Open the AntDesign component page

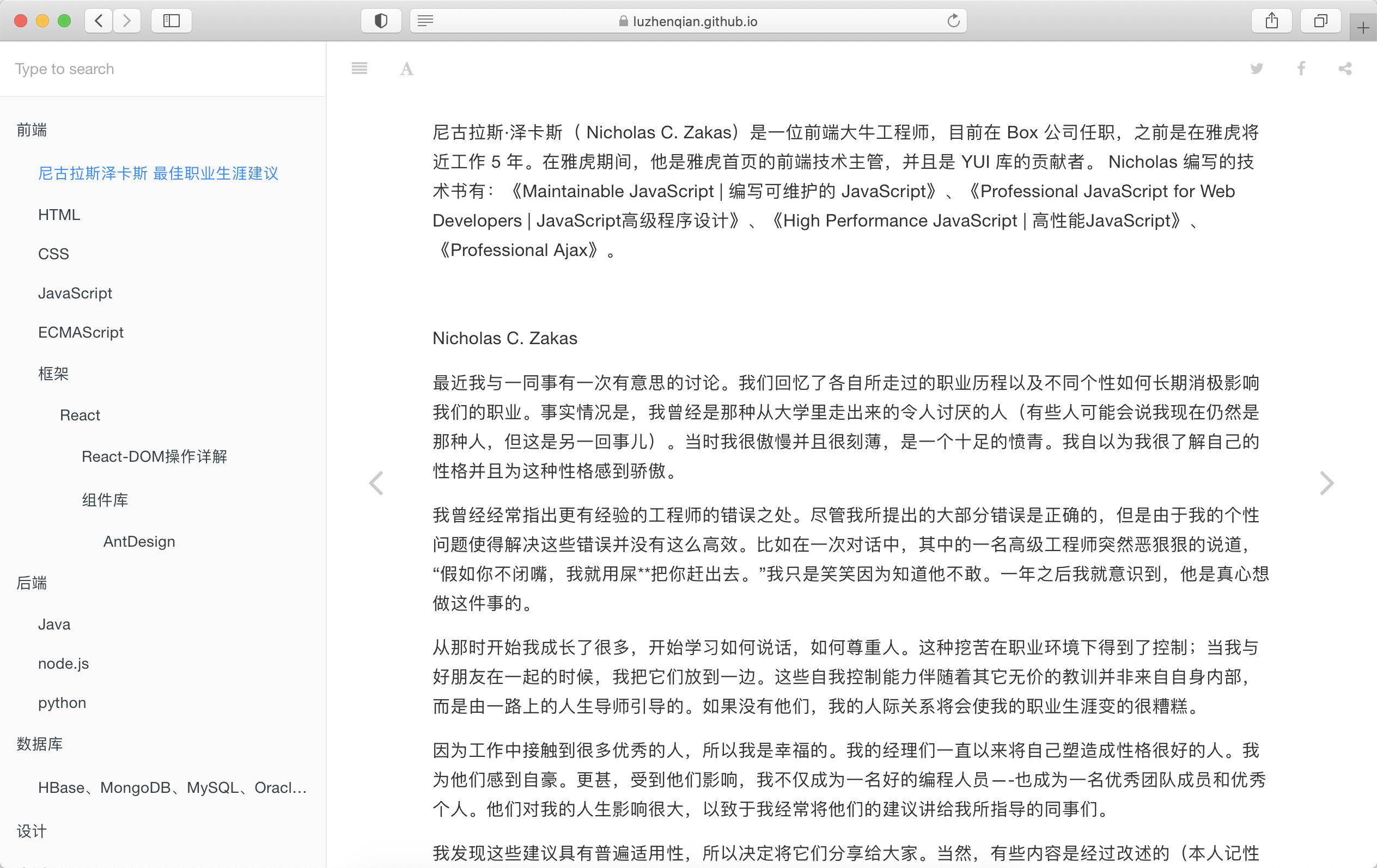coord(139,541)
